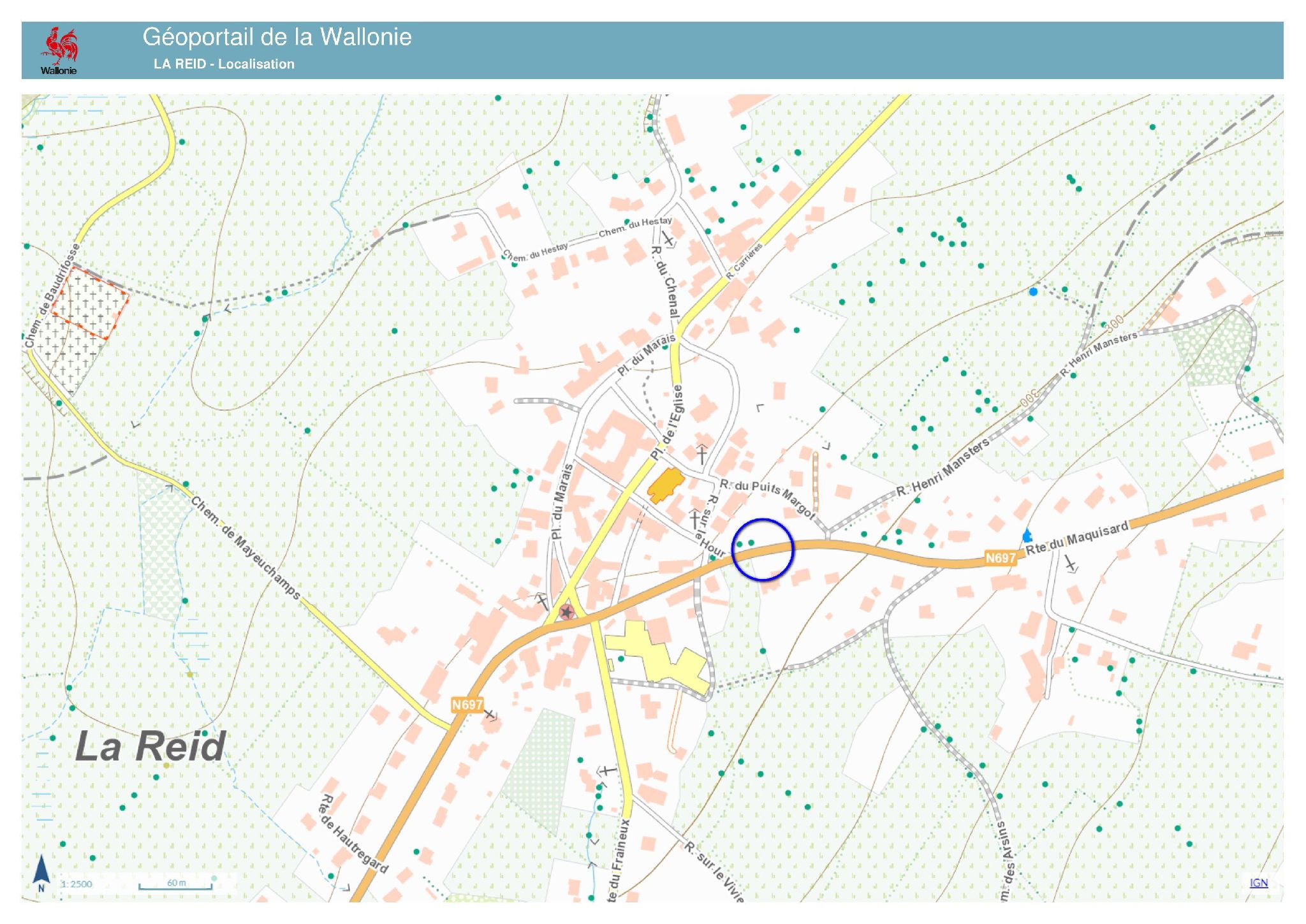Click the N697 badge near Chem. de Mayeuchamps
1306x924 pixels.
pyautogui.click(x=467, y=705)
